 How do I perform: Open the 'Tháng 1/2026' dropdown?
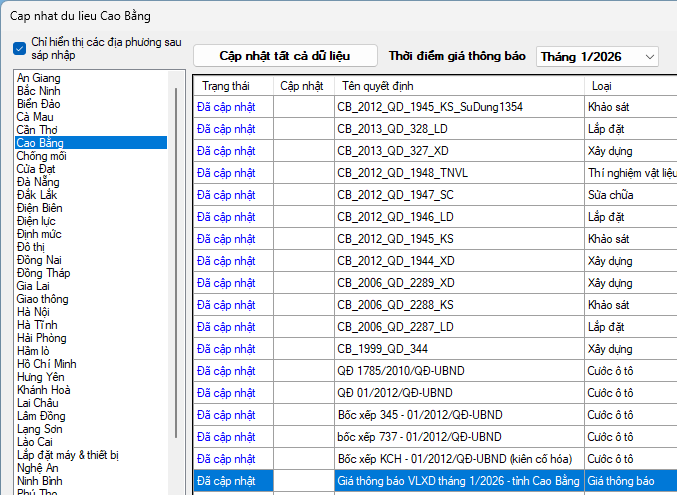point(597,57)
